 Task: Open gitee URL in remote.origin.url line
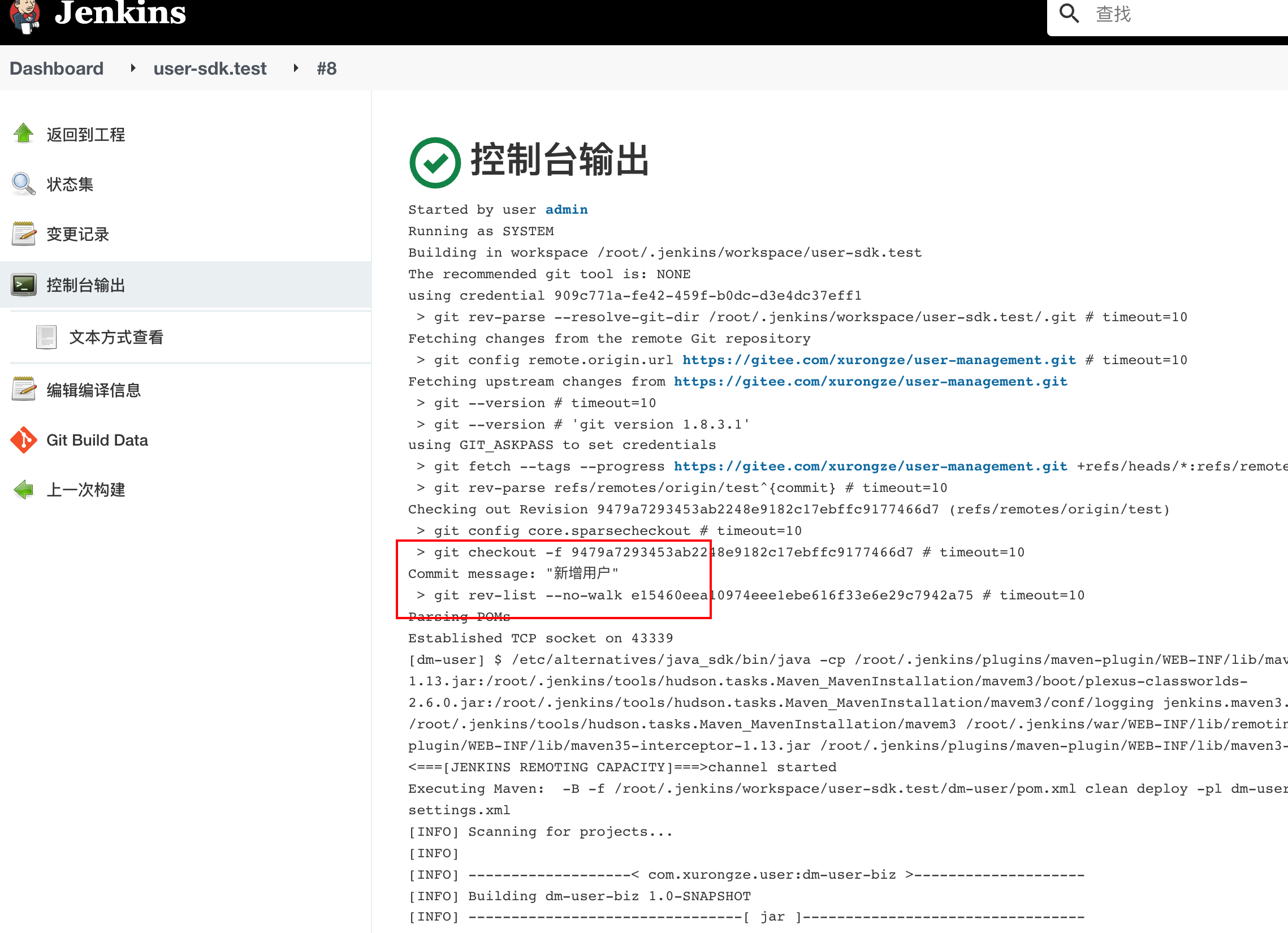(879, 360)
